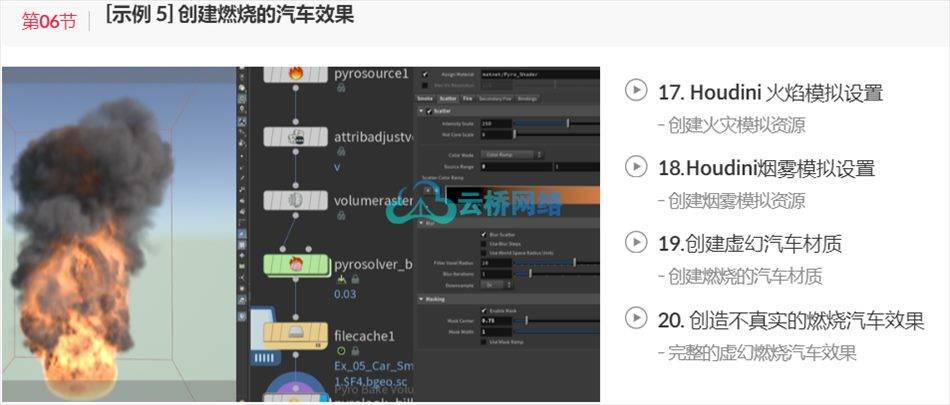This screenshot has height=405, width=950.
Task: Enable the Use Mask Ramp checkbox
Action: tap(483, 342)
